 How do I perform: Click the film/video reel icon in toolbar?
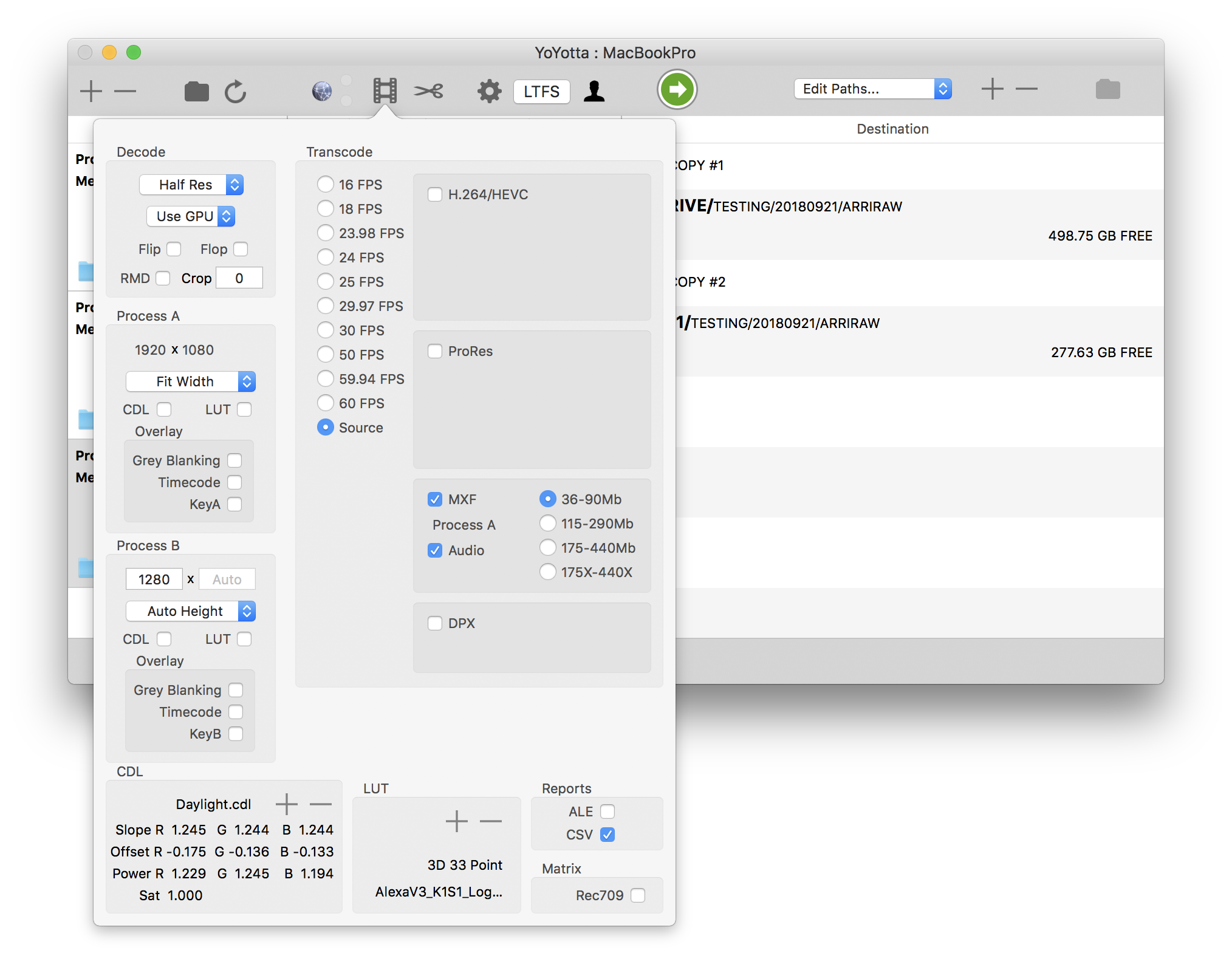tap(383, 90)
